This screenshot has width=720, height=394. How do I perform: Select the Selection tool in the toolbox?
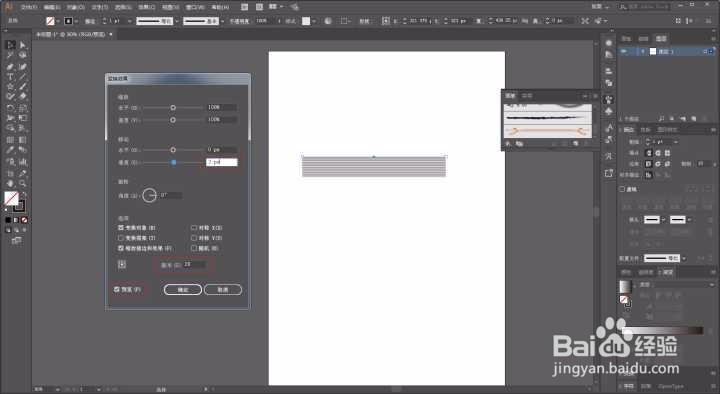[10, 45]
